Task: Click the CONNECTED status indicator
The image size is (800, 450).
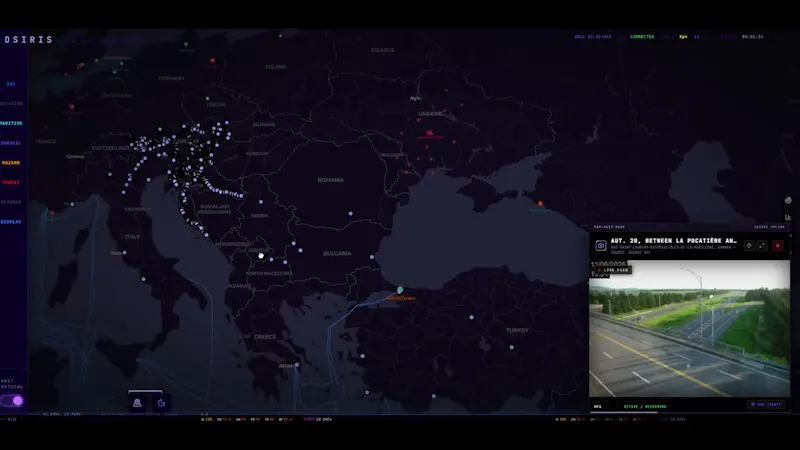Action: [642, 37]
